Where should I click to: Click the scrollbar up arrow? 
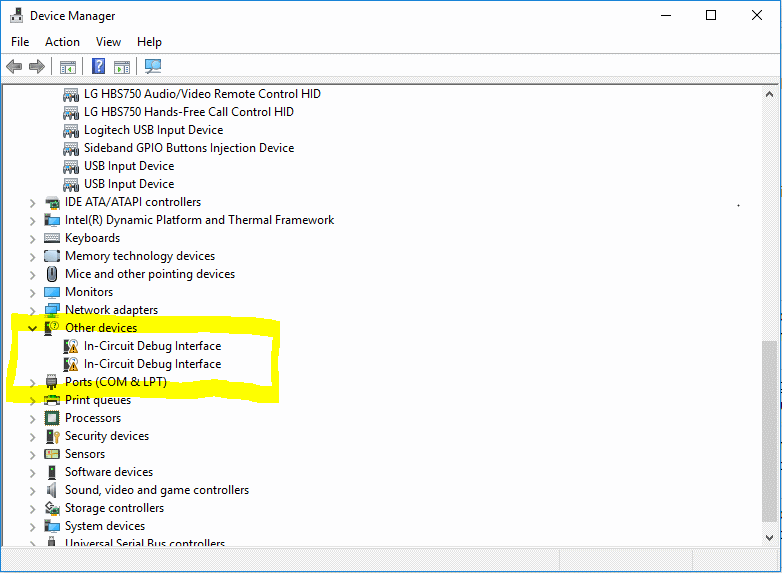(x=769, y=94)
